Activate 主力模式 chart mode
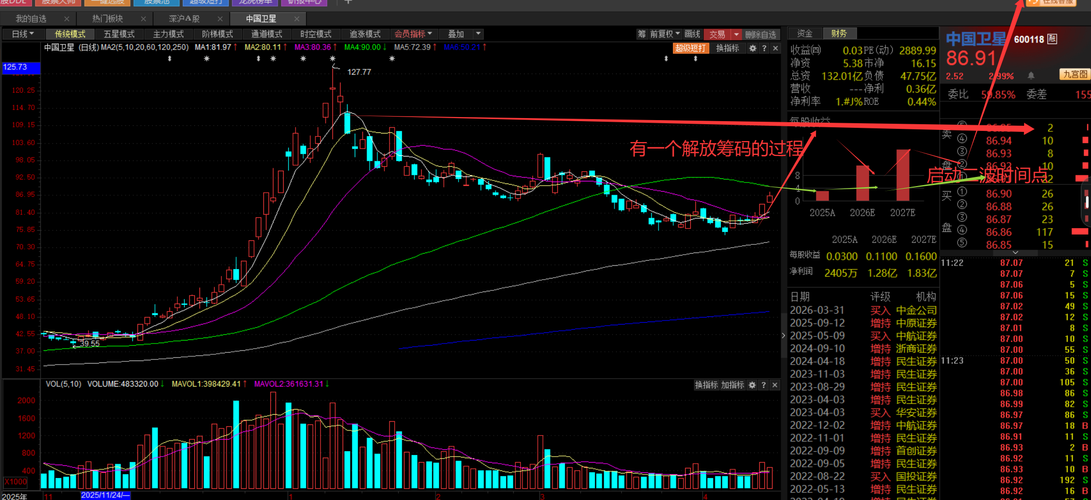 coord(168,33)
